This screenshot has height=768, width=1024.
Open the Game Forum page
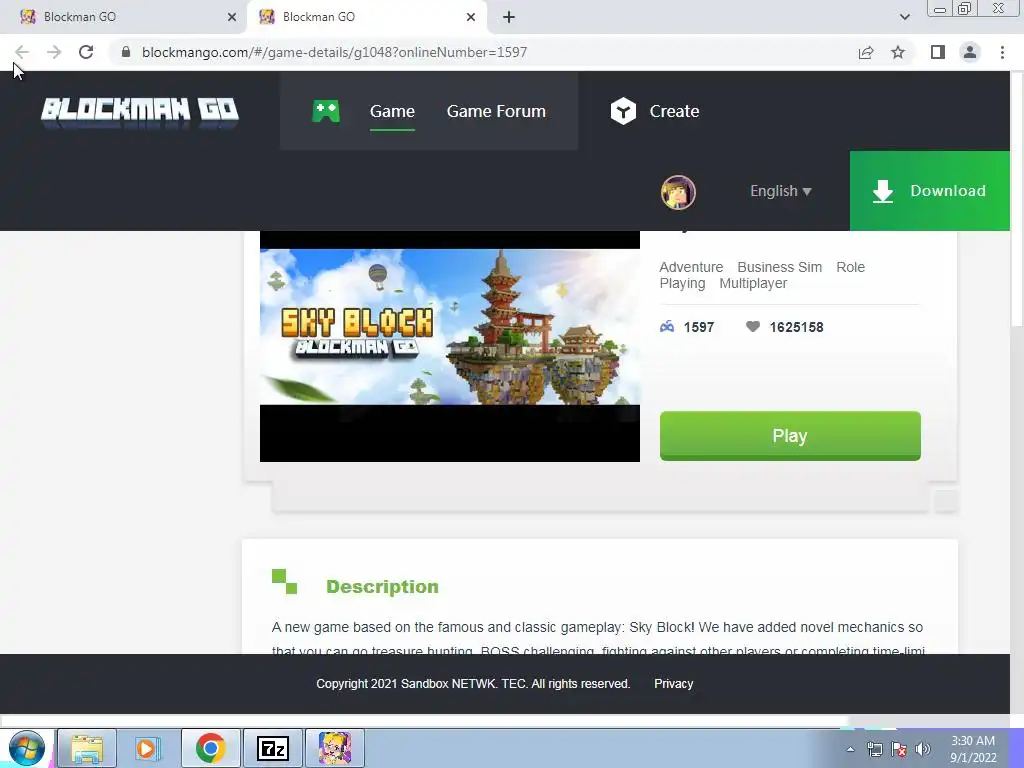(x=496, y=111)
